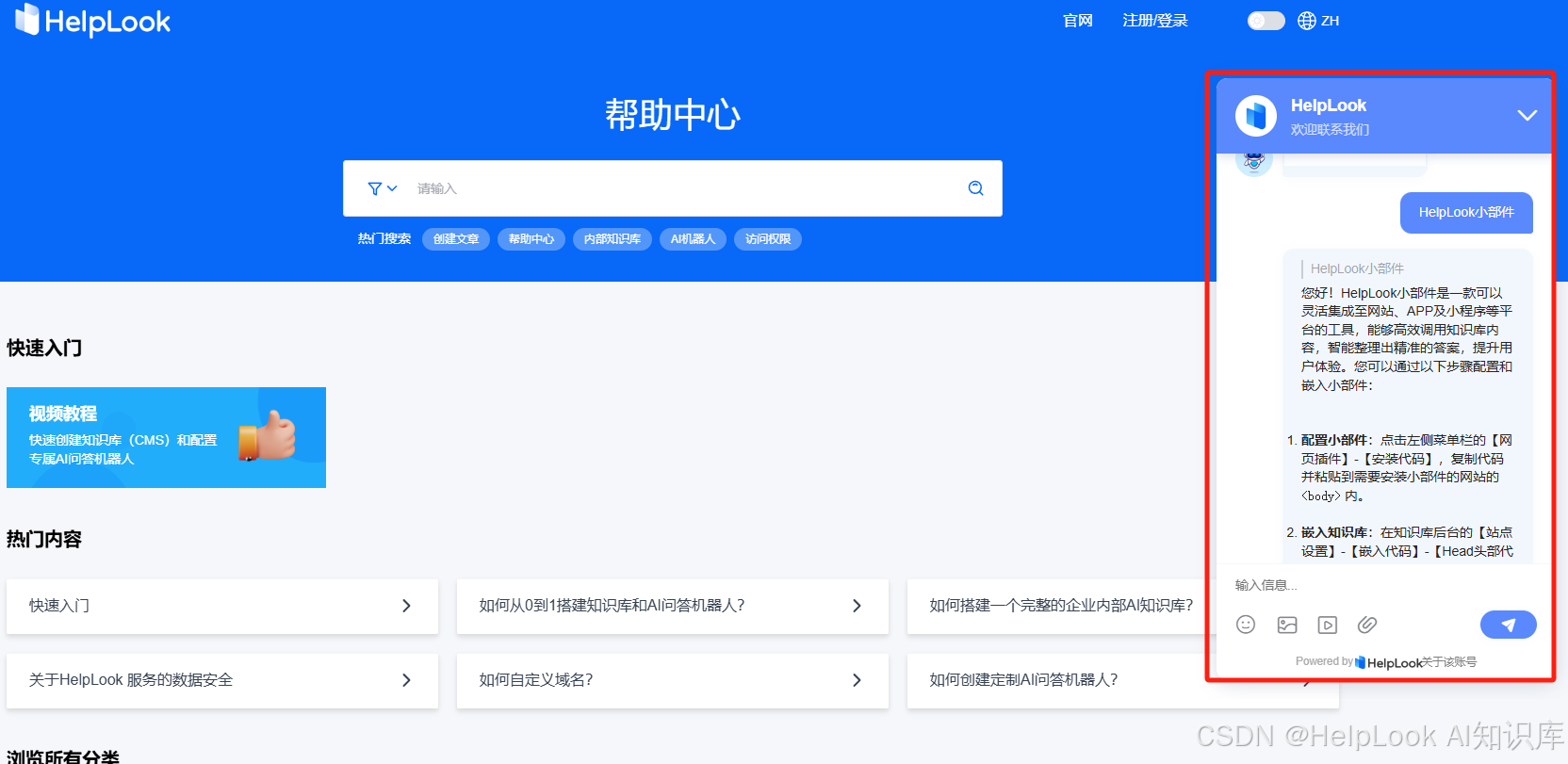The height and width of the screenshot is (764, 1568).
Task: Click the video upload icon in chat
Action: point(1328,625)
